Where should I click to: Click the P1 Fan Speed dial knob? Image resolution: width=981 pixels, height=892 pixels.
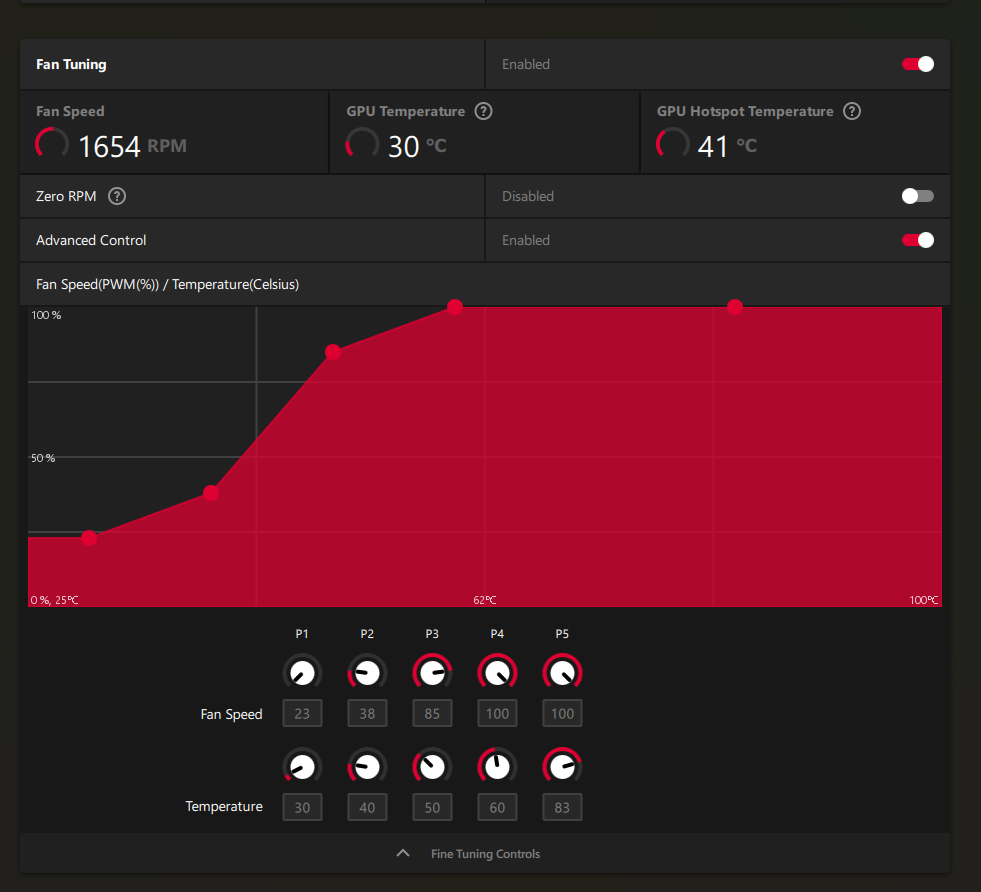coord(302,673)
